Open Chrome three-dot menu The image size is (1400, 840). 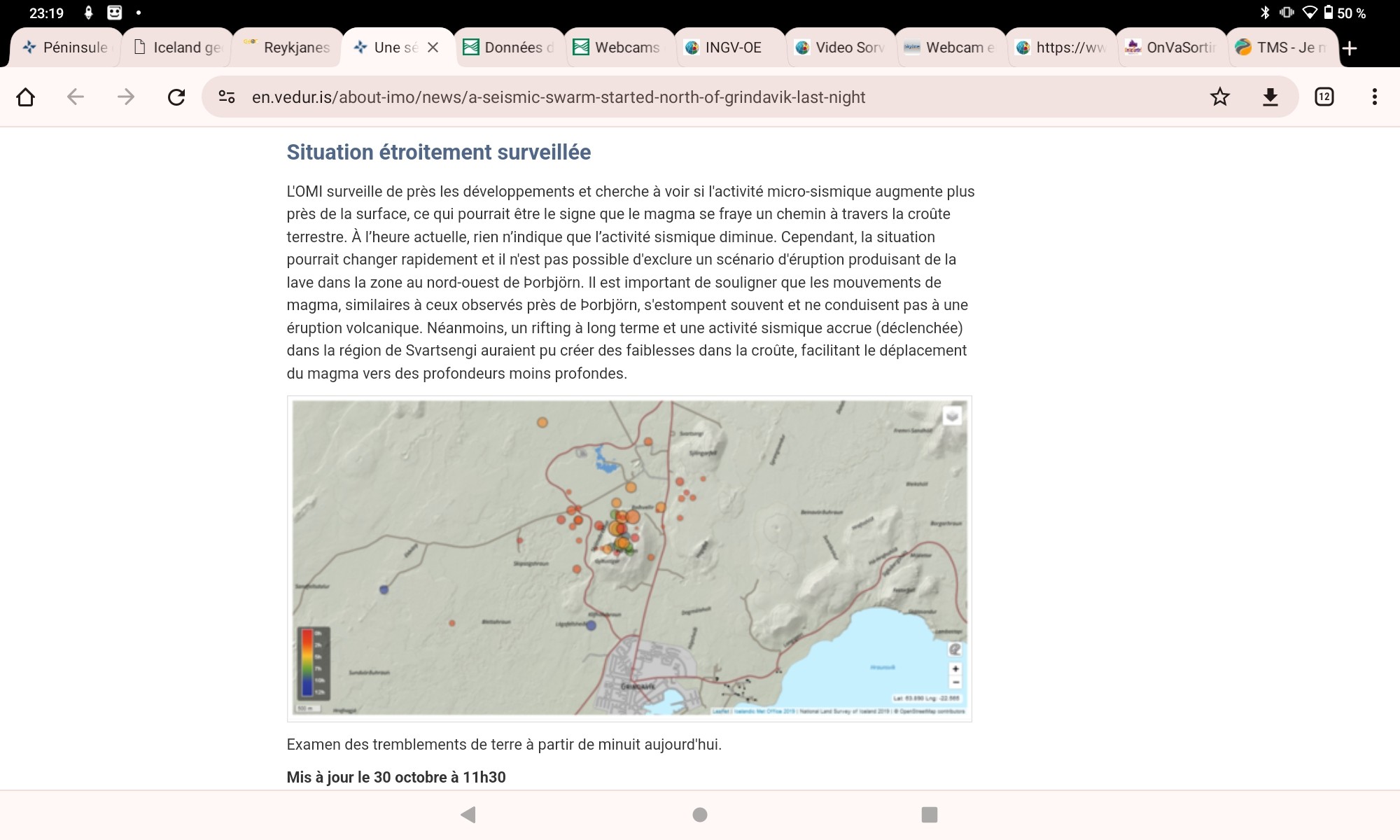1375,97
